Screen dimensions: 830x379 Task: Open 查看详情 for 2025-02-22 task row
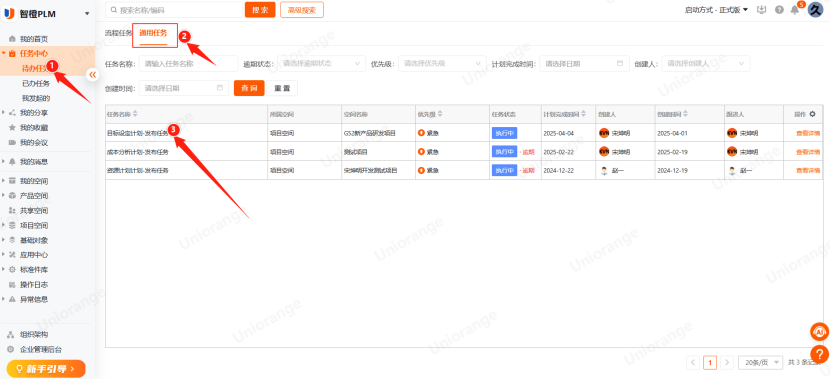tap(808, 152)
